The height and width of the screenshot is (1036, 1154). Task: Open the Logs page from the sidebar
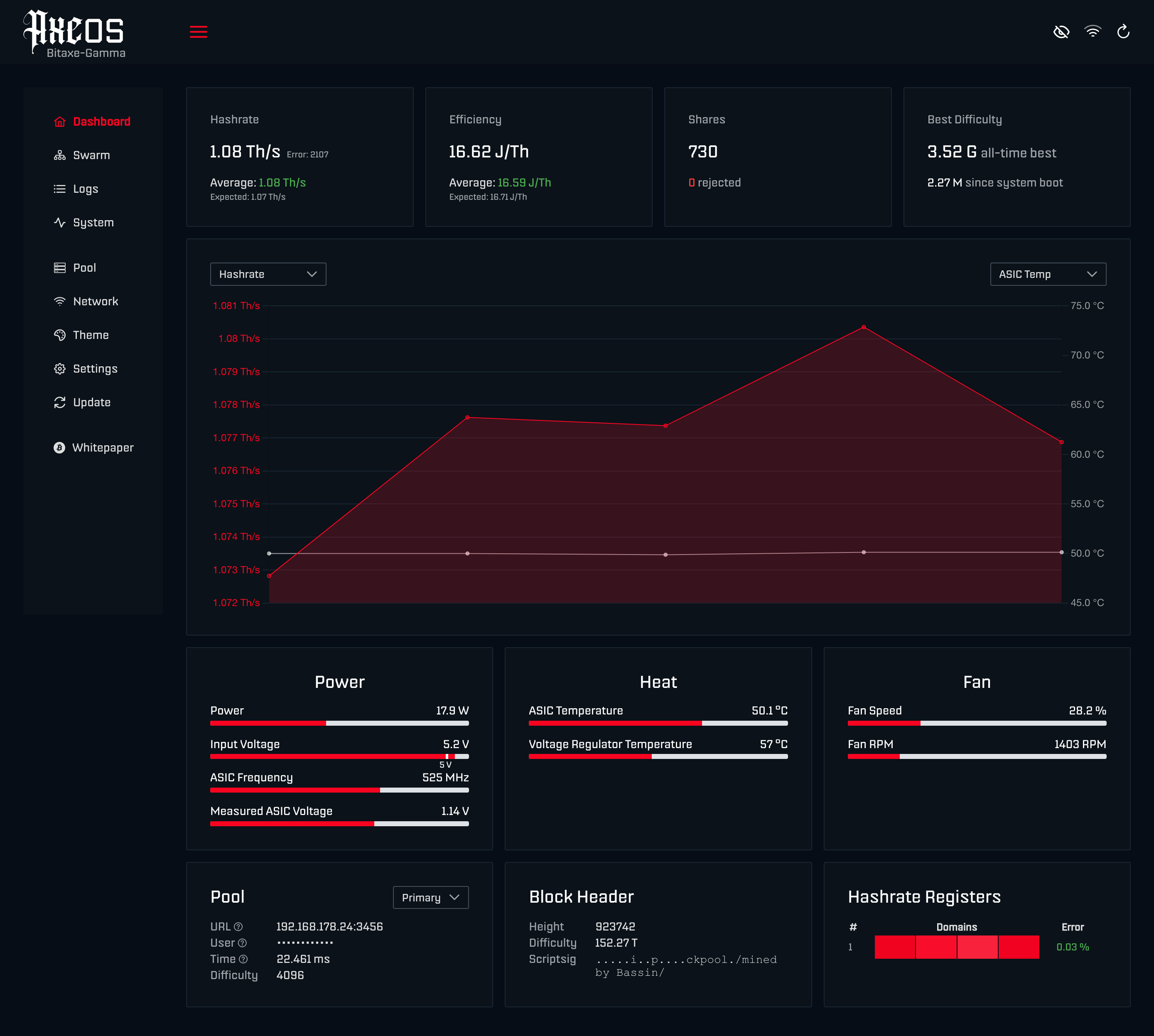(x=86, y=189)
